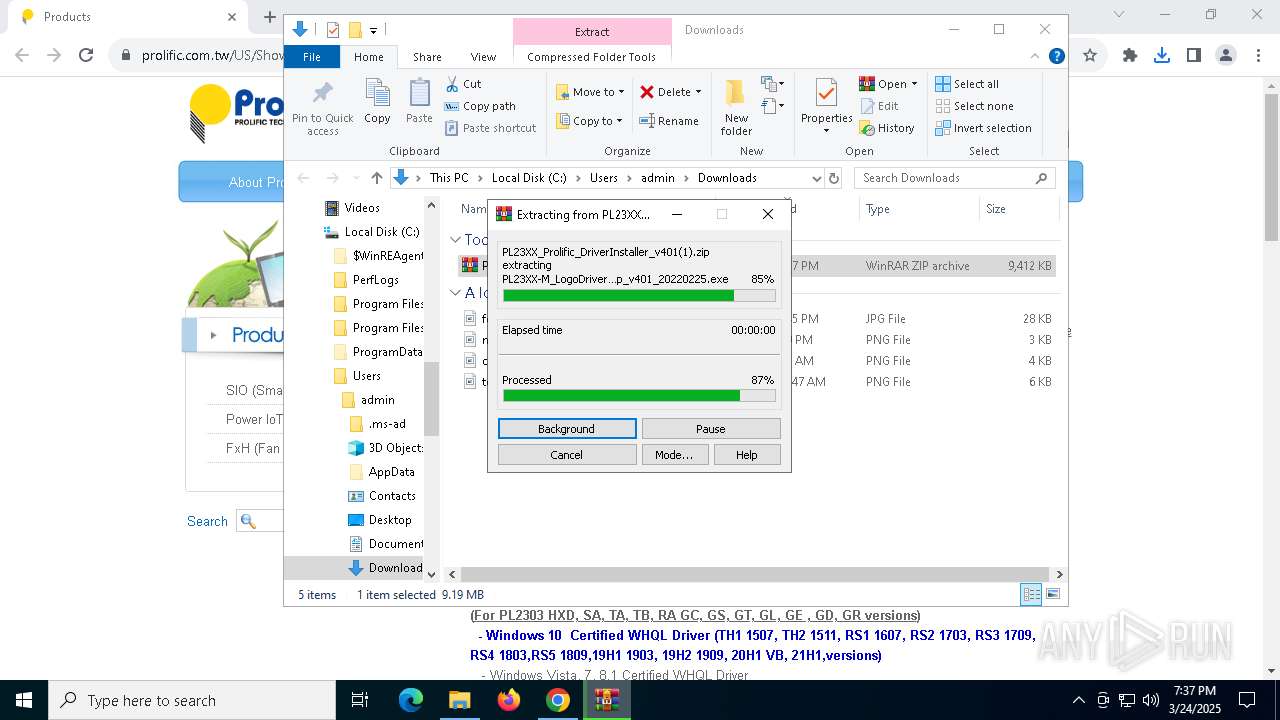The height and width of the screenshot is (720, 1280).
Task: Open Firefox from taskbar
Action: pyautogui.click(x=509, y=700)
